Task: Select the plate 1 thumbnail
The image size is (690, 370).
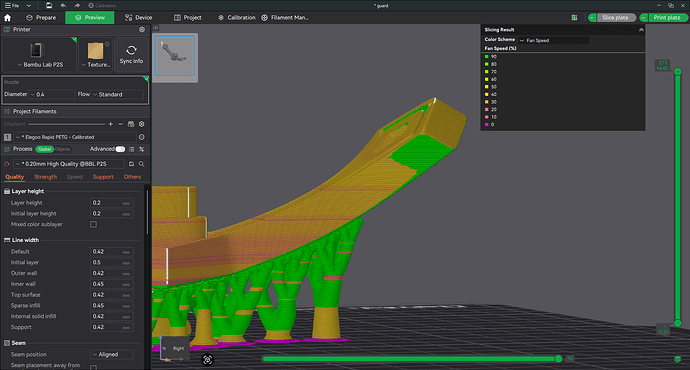Action: [x=175, y=56]
